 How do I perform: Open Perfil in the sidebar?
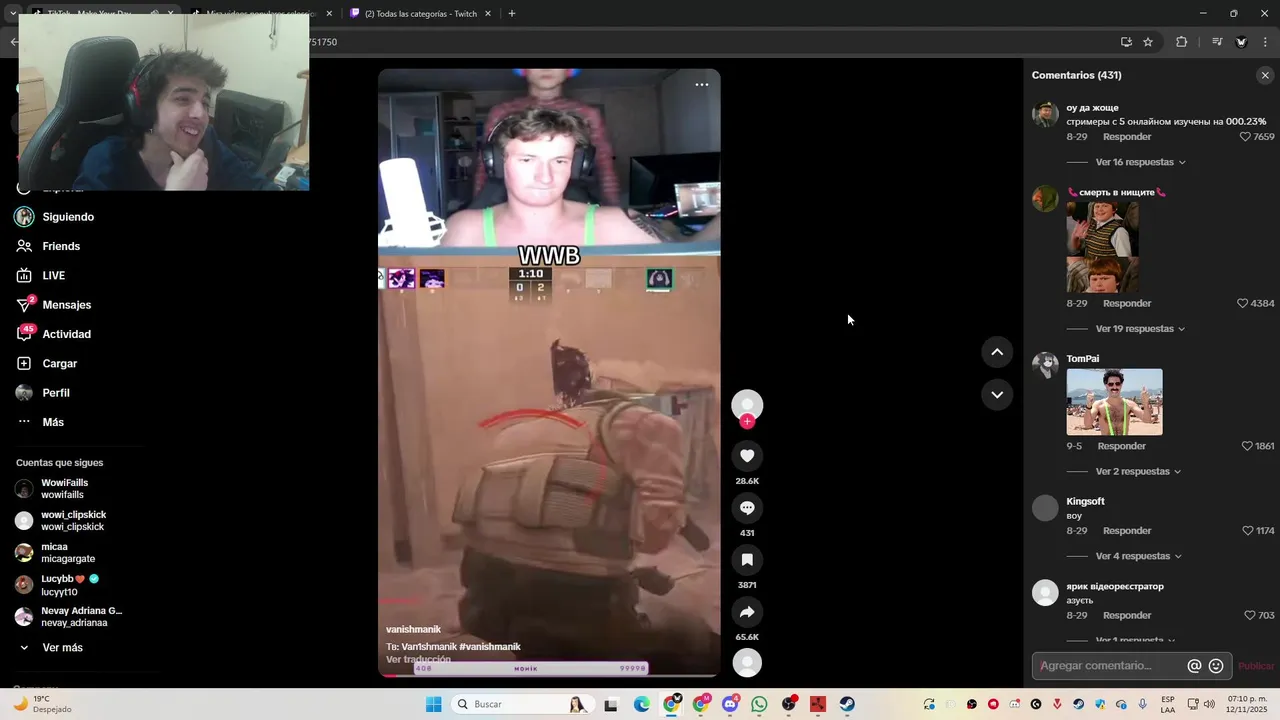[55, 393]
